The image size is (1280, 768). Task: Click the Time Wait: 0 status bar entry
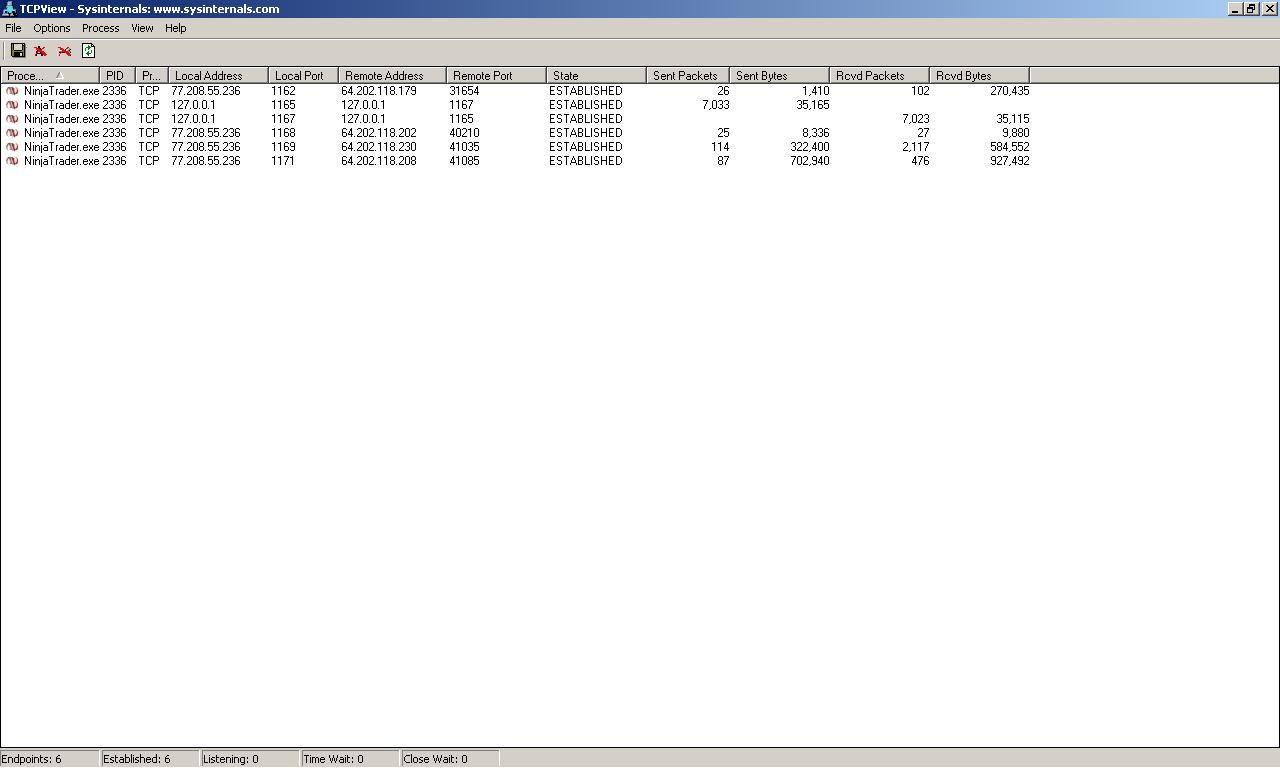(350, 759)
